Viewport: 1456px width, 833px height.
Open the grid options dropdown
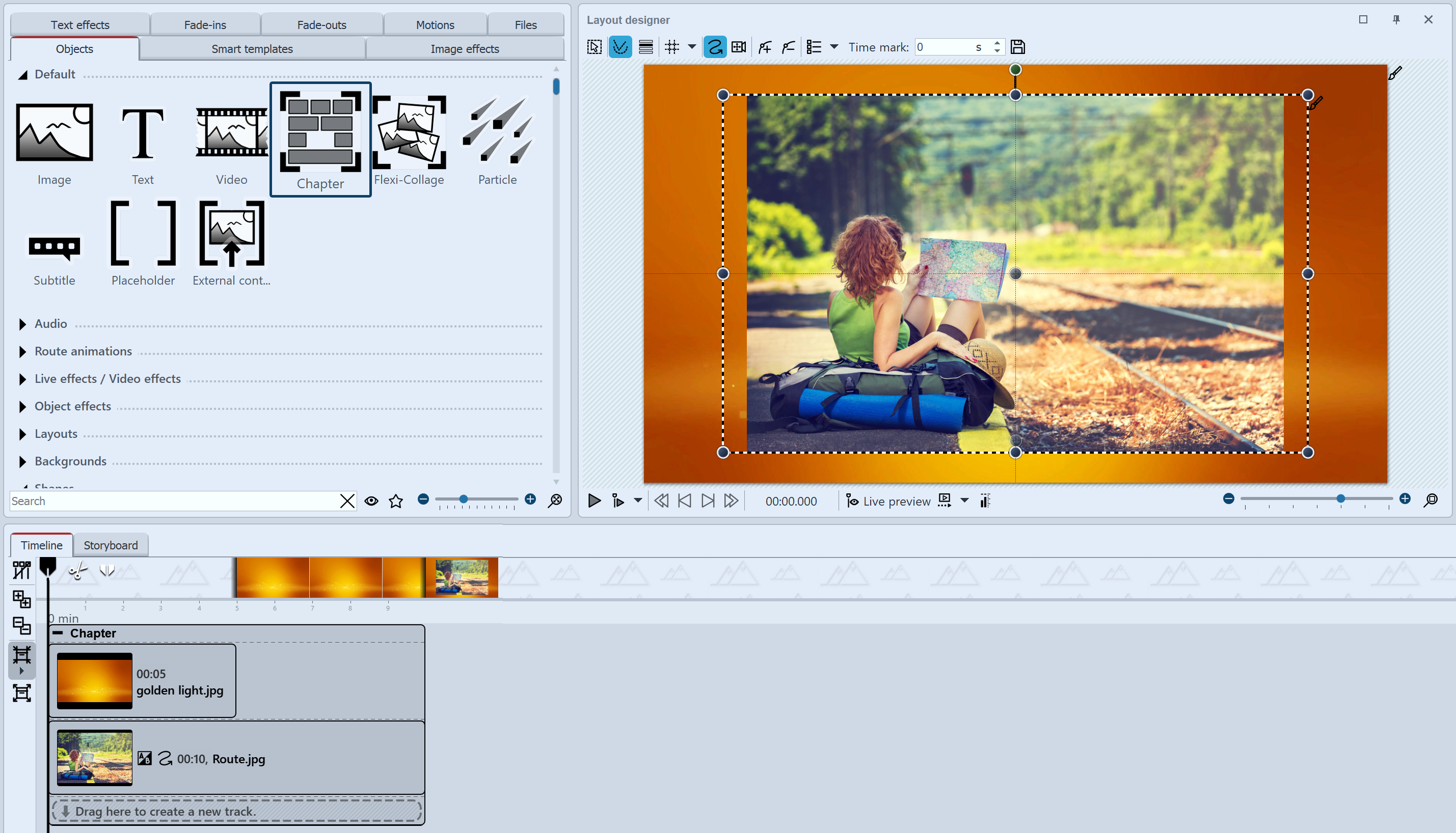pyautogui.click(x=691, y=47)
